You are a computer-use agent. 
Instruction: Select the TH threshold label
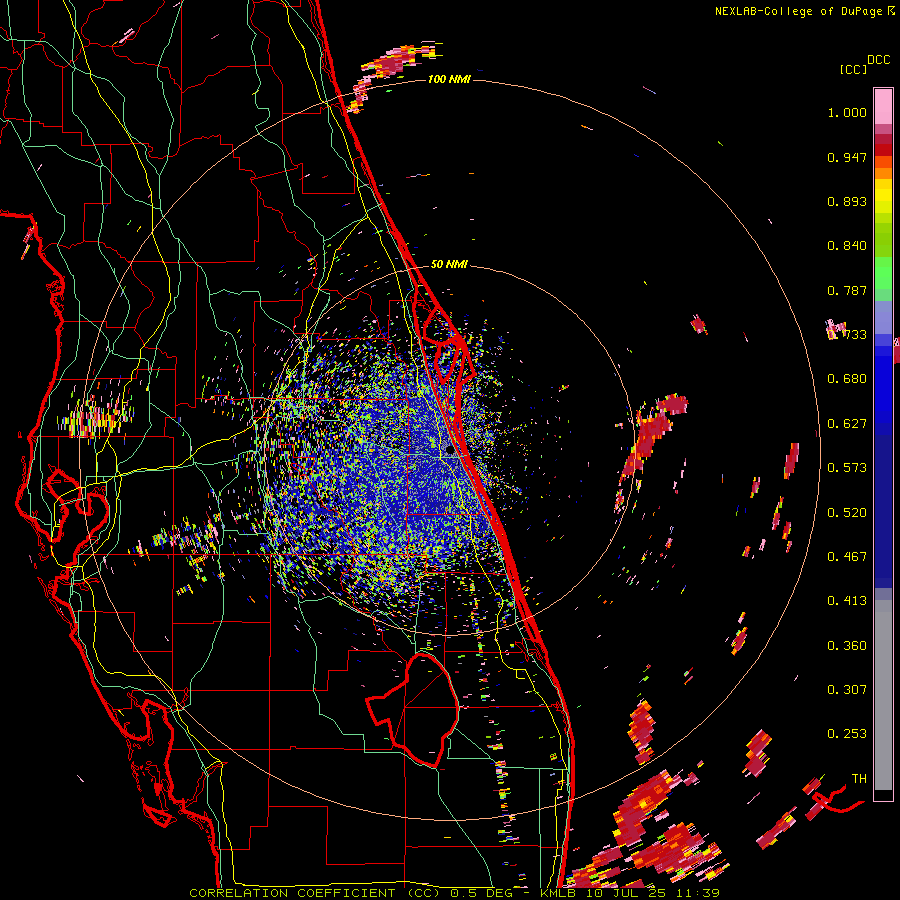[x=859, y=779]
